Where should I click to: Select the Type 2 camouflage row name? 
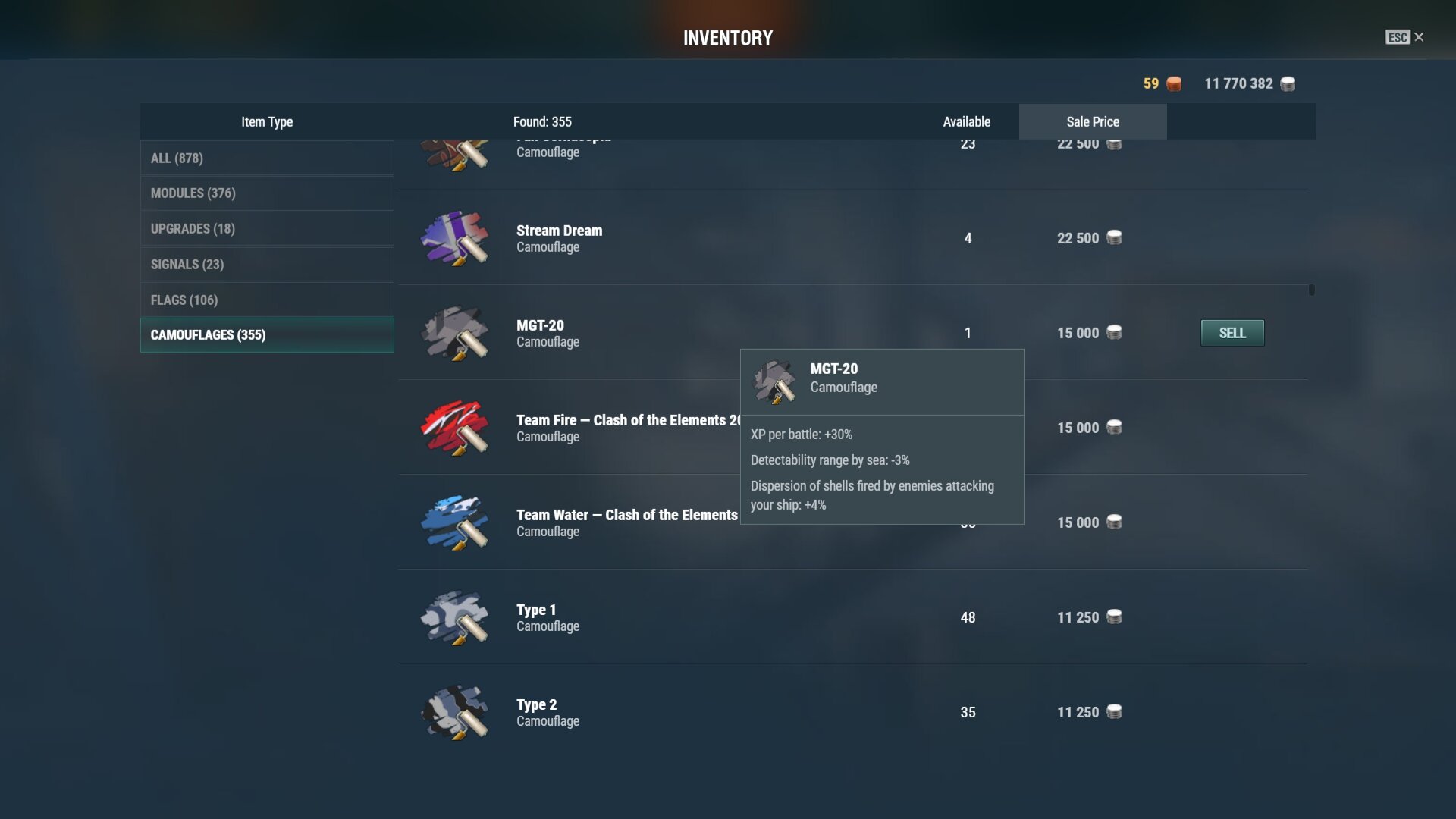tap(536, 704)
